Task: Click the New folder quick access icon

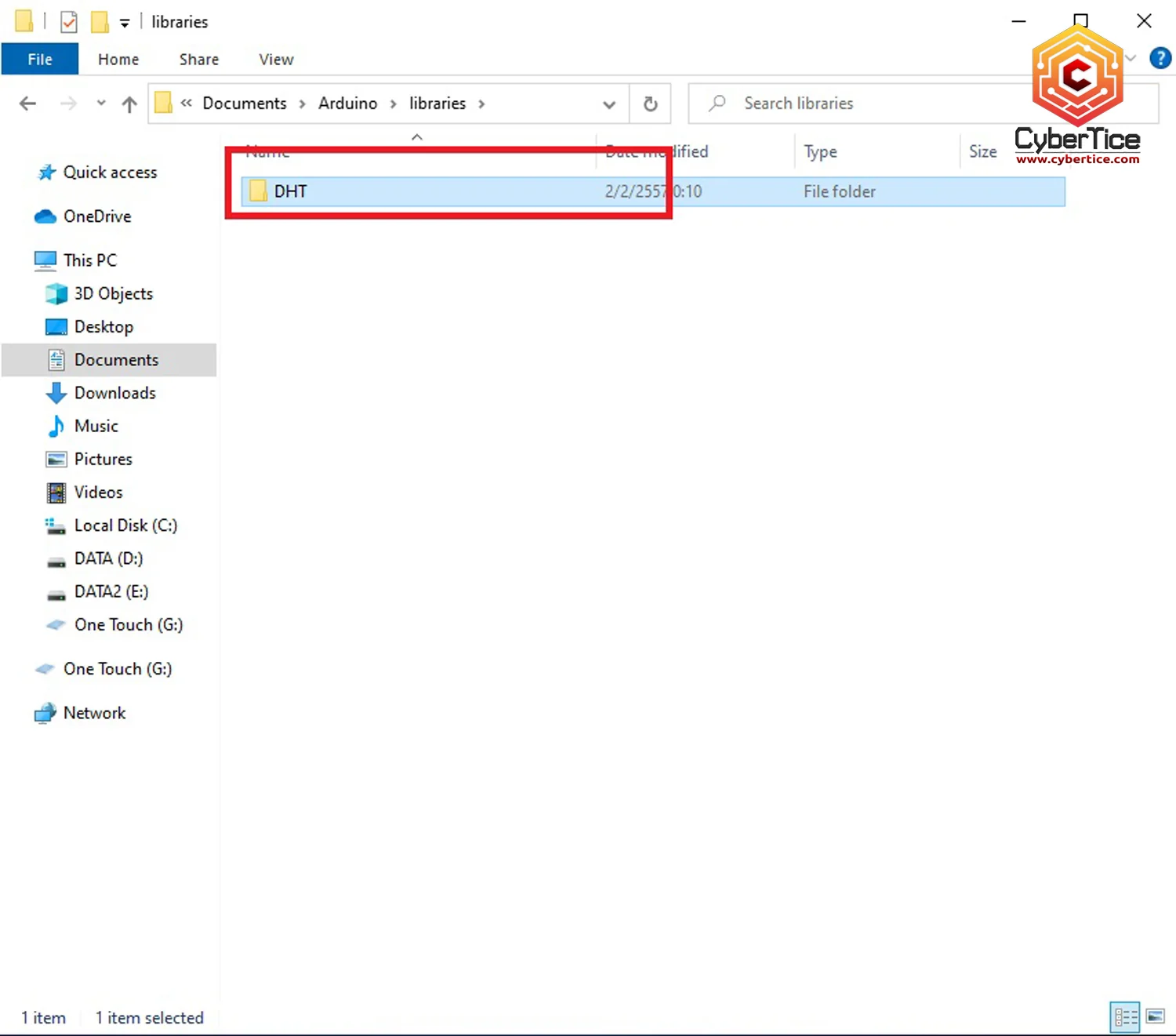Action: [x=100, y=22]
